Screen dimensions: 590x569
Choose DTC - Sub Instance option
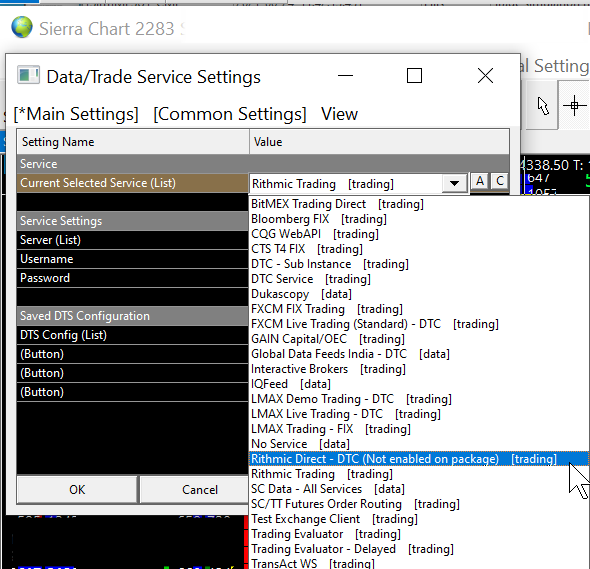tap(419, 264)
